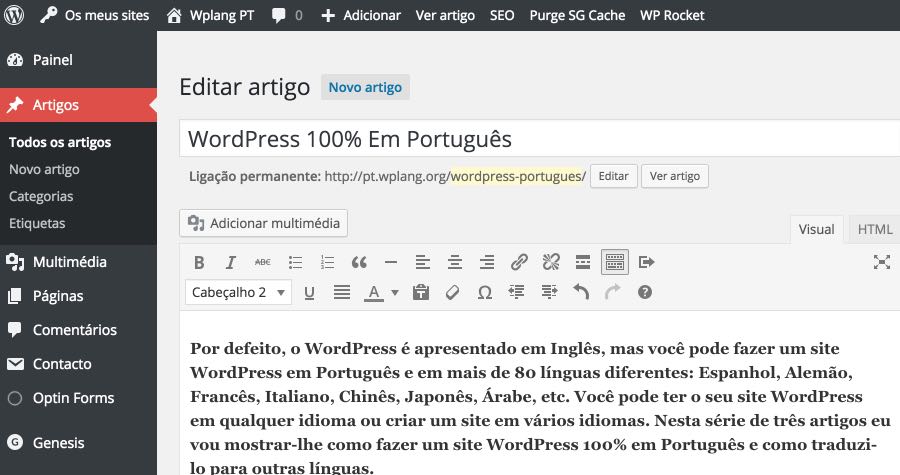900x475 pixels.
Task: Remove link with unlink icon
Action: point(551,262)
